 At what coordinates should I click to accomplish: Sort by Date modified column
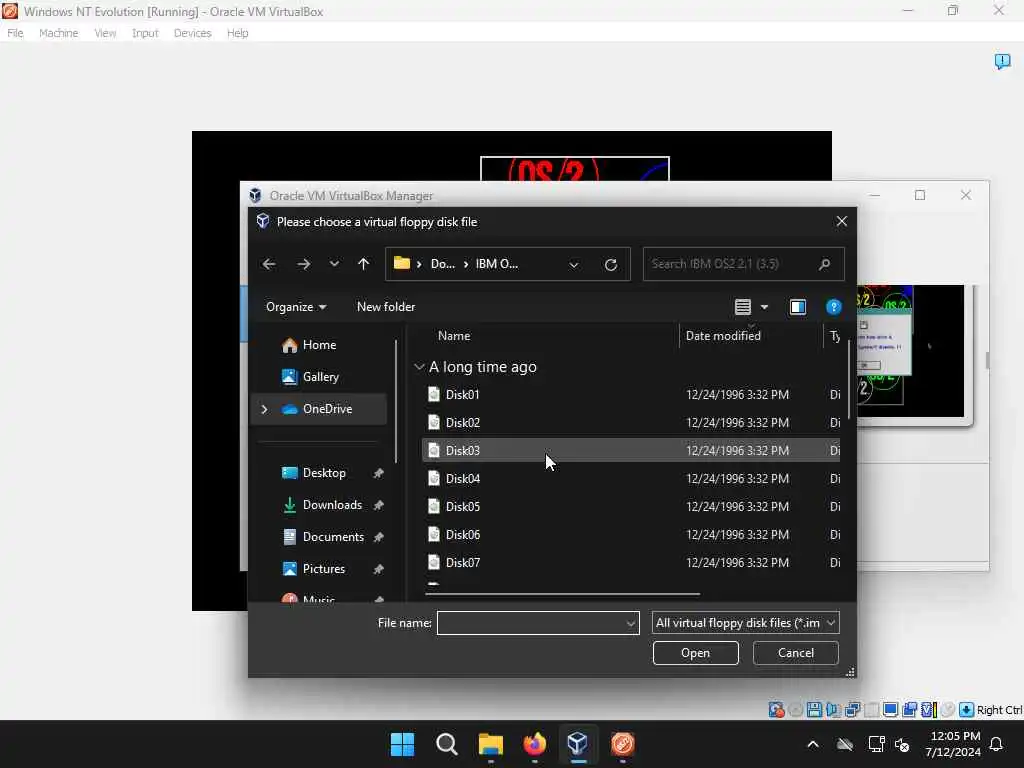723,336
